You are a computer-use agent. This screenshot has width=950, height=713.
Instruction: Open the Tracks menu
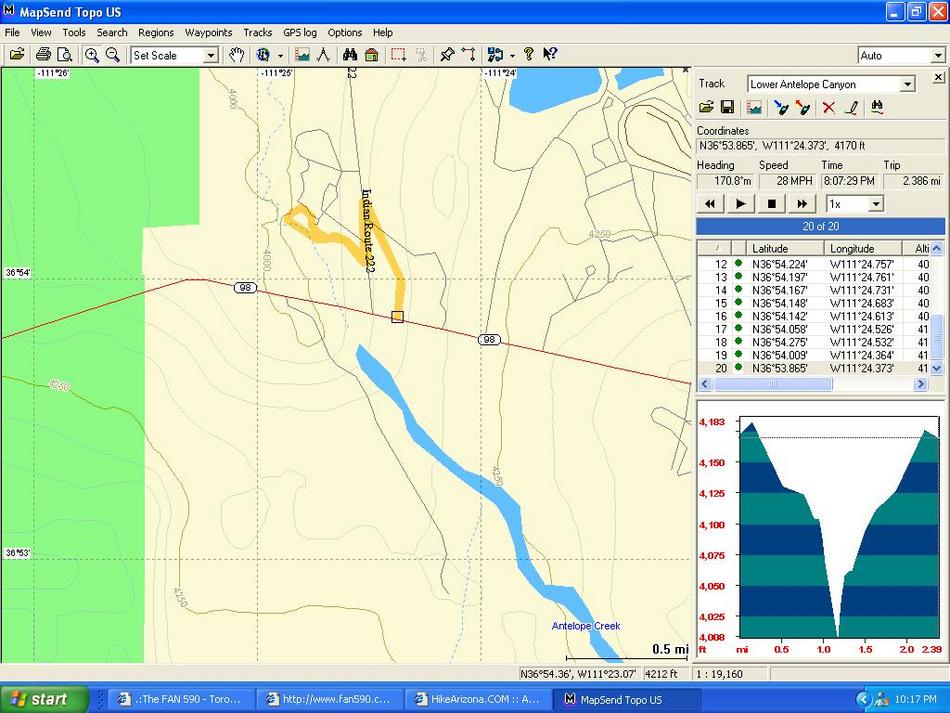257,33
